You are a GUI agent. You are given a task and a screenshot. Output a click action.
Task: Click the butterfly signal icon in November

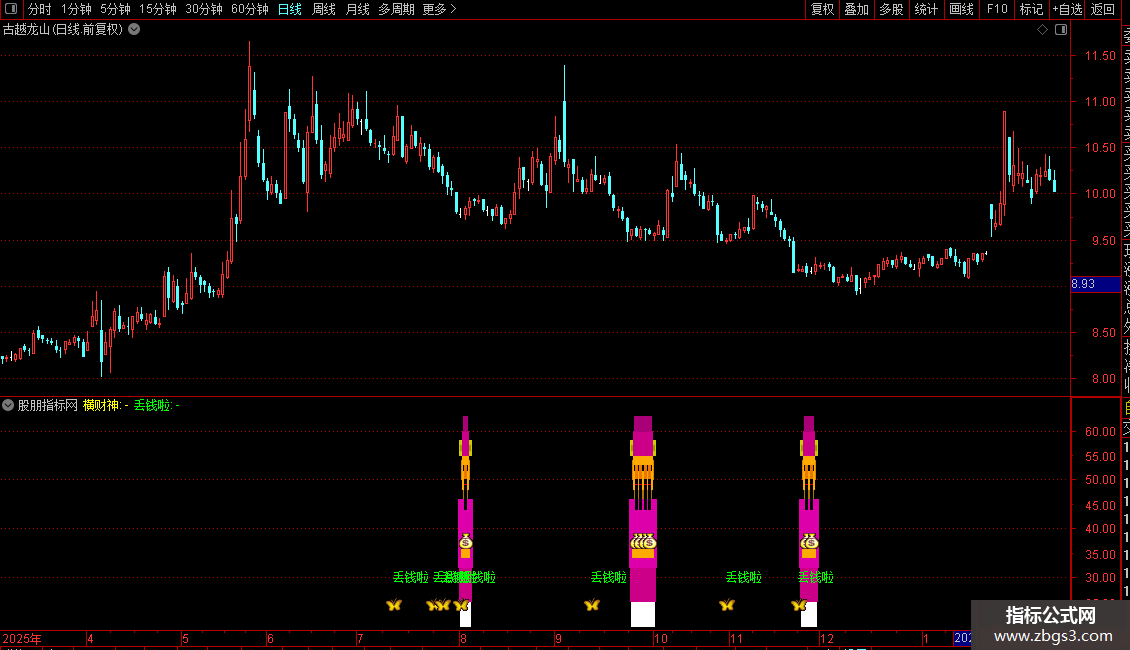point(726,605)
